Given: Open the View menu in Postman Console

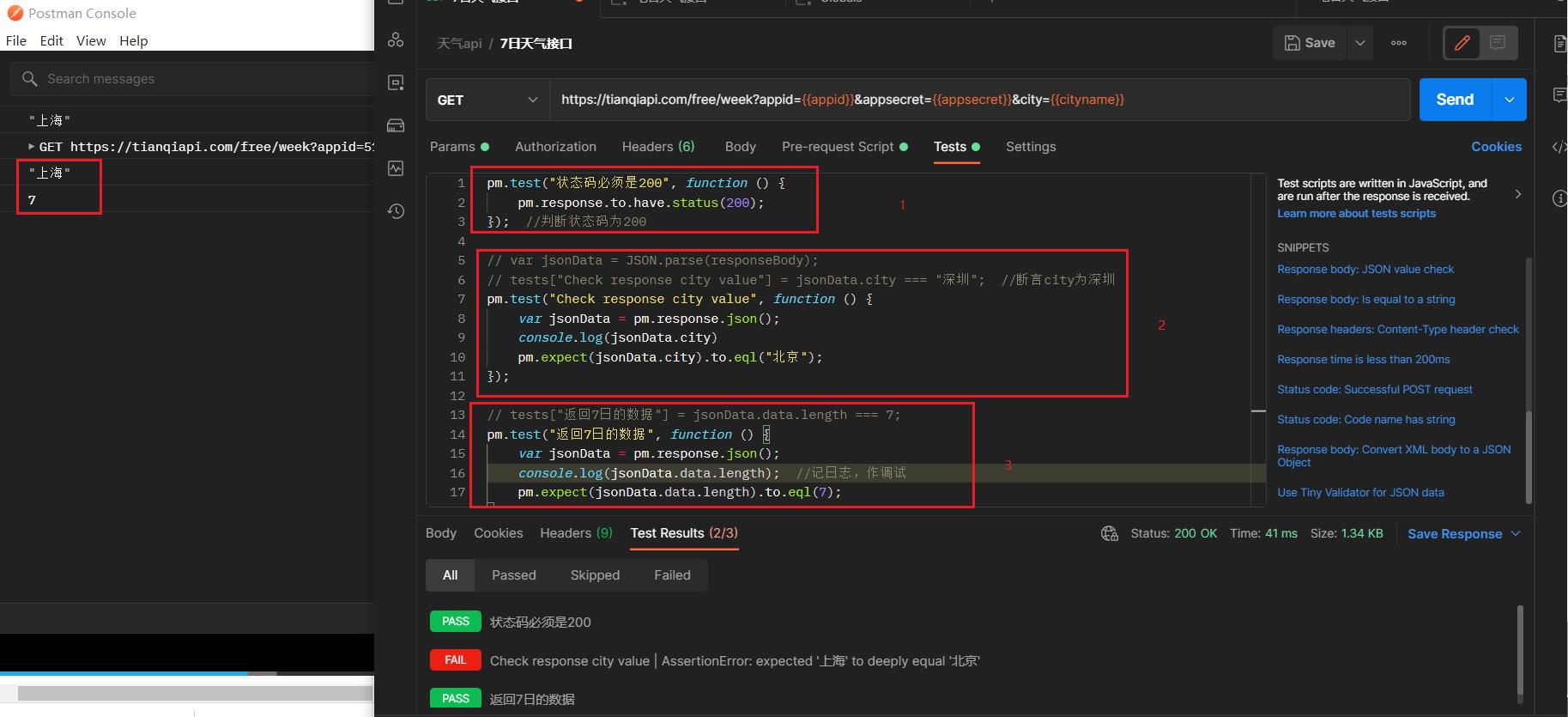Looking at the screenshot, I should (91, 40).
